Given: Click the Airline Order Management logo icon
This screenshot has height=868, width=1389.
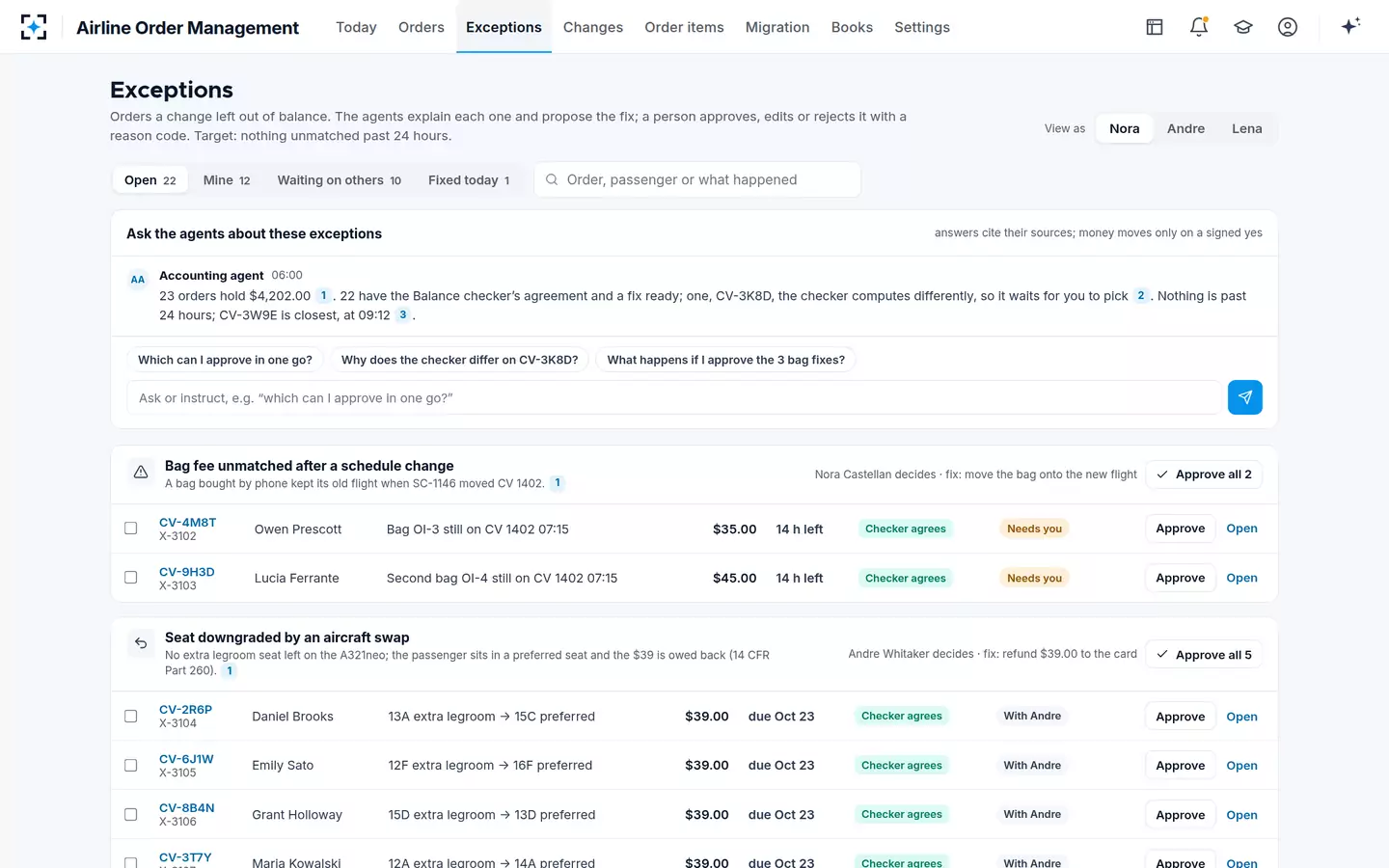Looking at the screenshot, I should (x=34, y=27).
